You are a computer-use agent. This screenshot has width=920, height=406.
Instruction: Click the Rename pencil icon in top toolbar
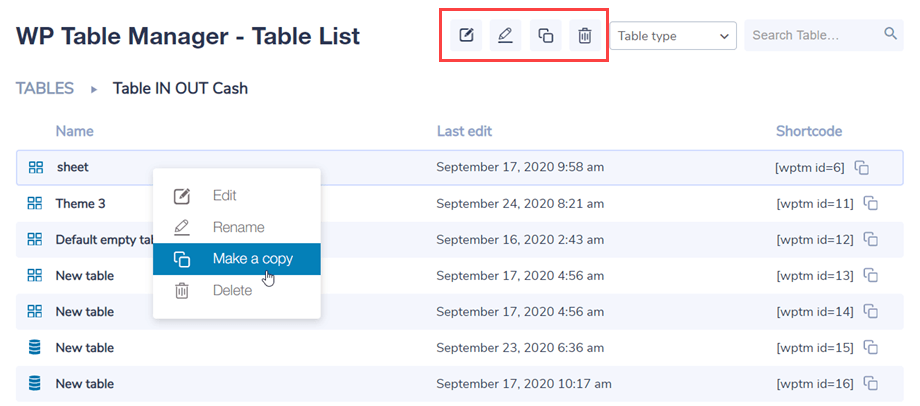point(505,36)
